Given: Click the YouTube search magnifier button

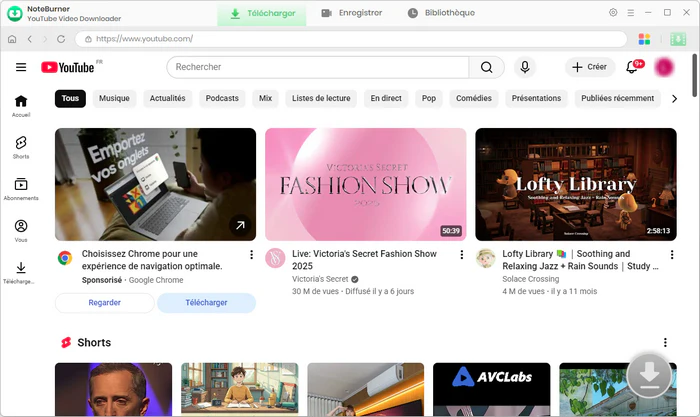Looking at the screenshot, I should tap(486, 67).
